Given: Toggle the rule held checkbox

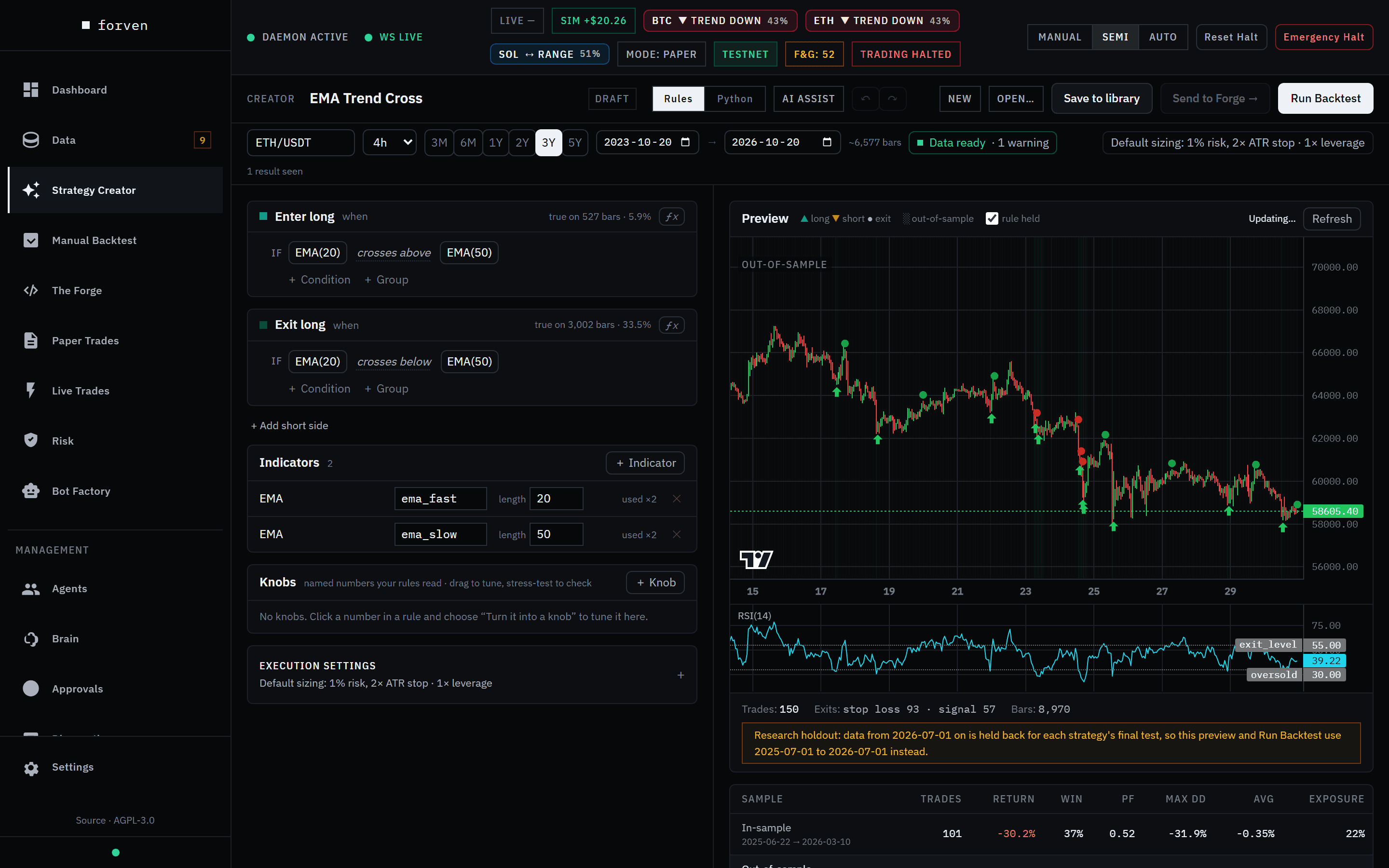Looking at the screenshot, I should pos(992,219).
